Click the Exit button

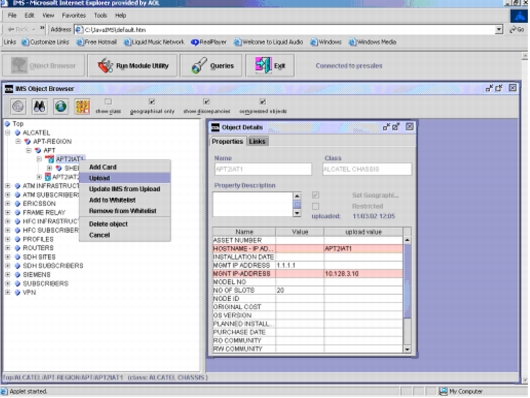coord(270,66)
